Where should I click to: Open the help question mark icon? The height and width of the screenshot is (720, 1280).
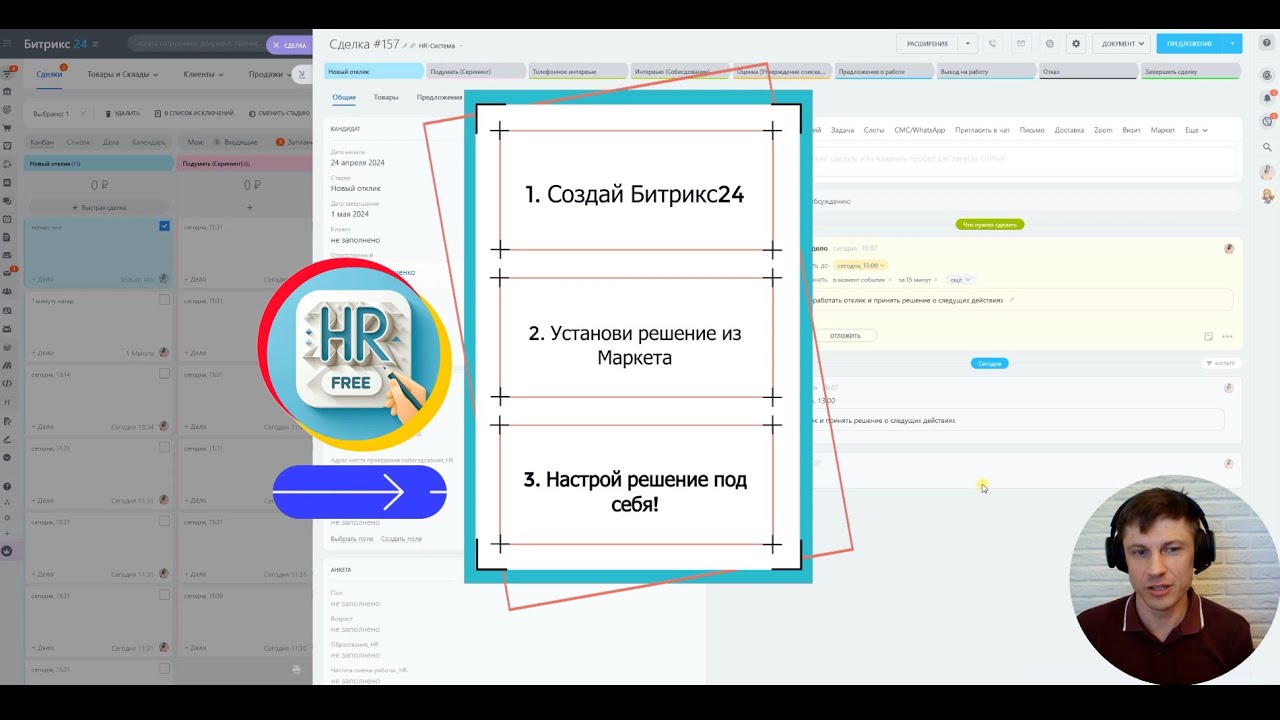(x=1266, y=43)
